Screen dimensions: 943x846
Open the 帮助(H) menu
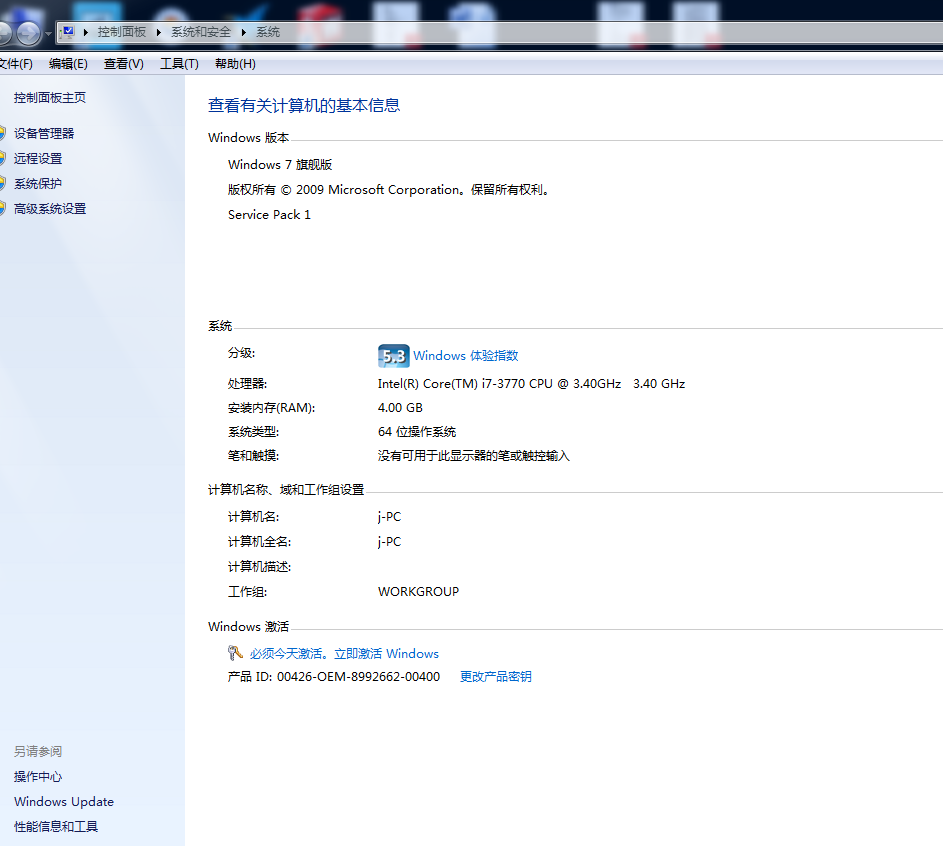click(235, 64)
